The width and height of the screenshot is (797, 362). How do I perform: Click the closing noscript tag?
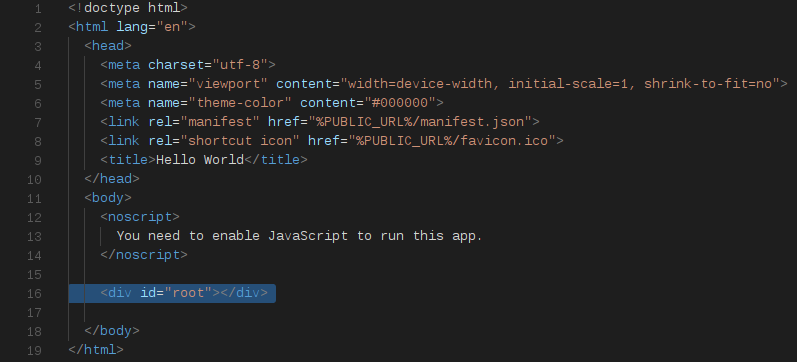[x=144, y=255]
